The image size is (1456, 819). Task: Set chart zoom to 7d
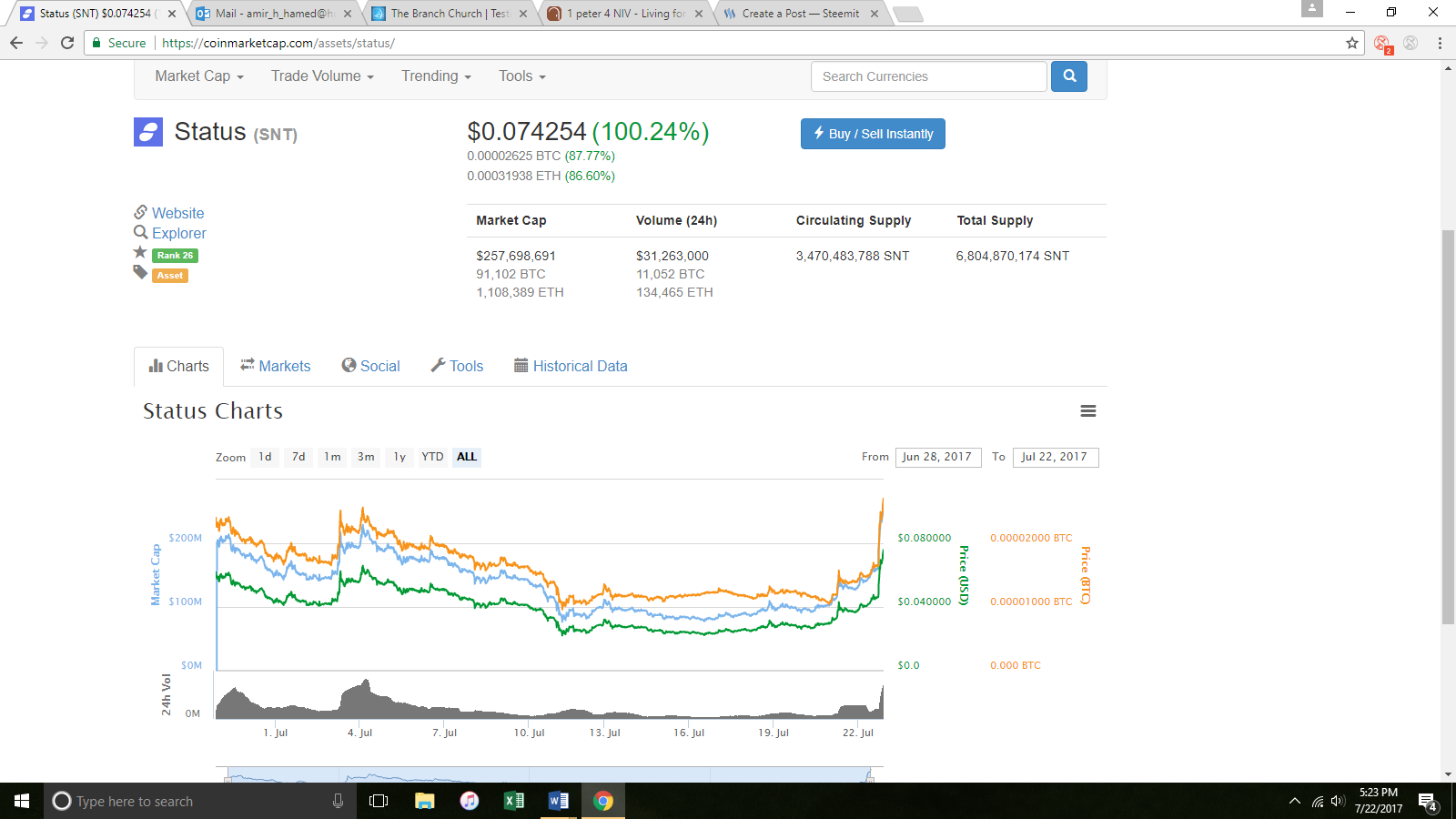point(298,457)
